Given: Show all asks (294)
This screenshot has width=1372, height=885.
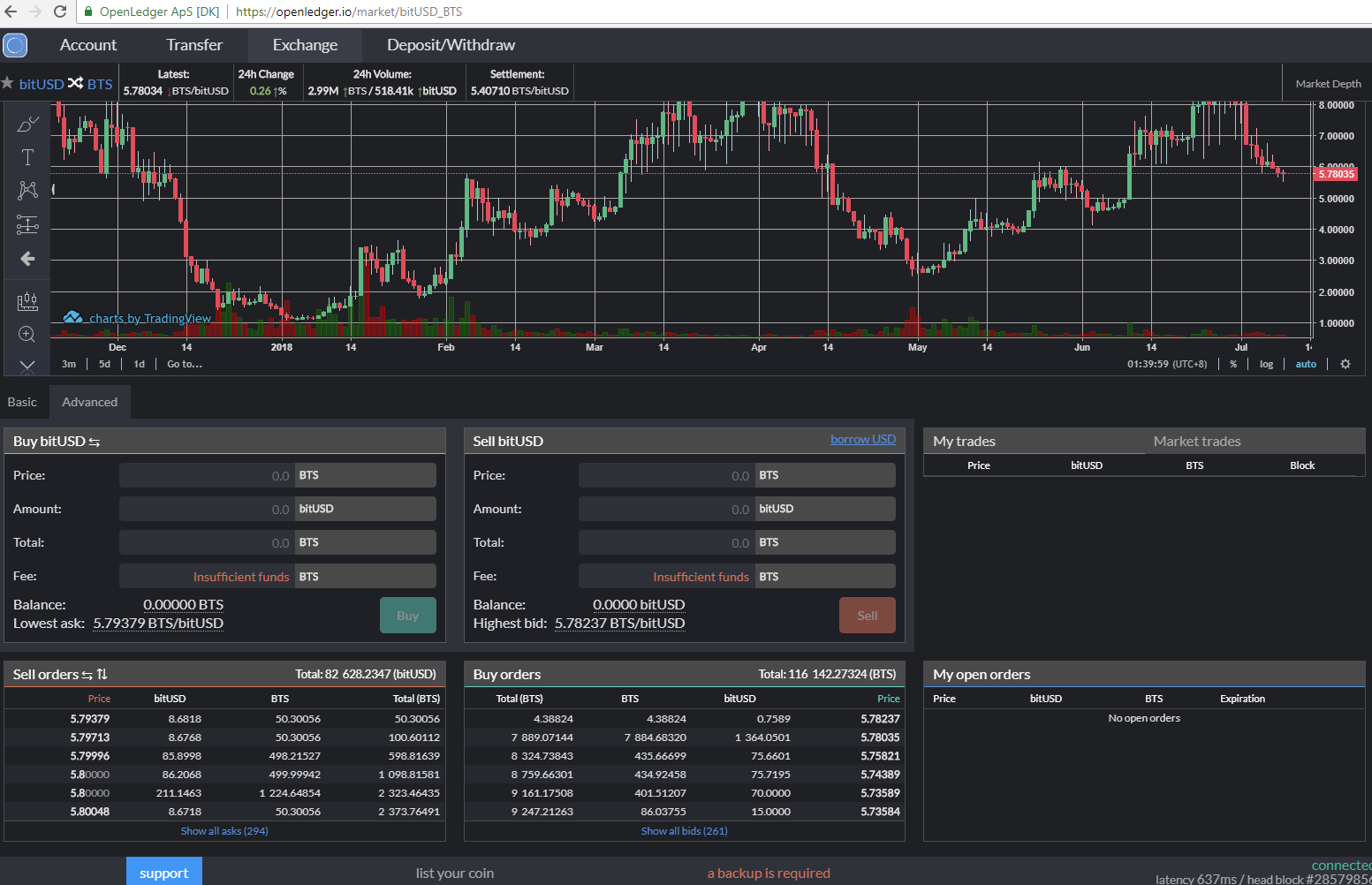Looking at the screenshot, I should pyautogui.click(x=224, y=831).
